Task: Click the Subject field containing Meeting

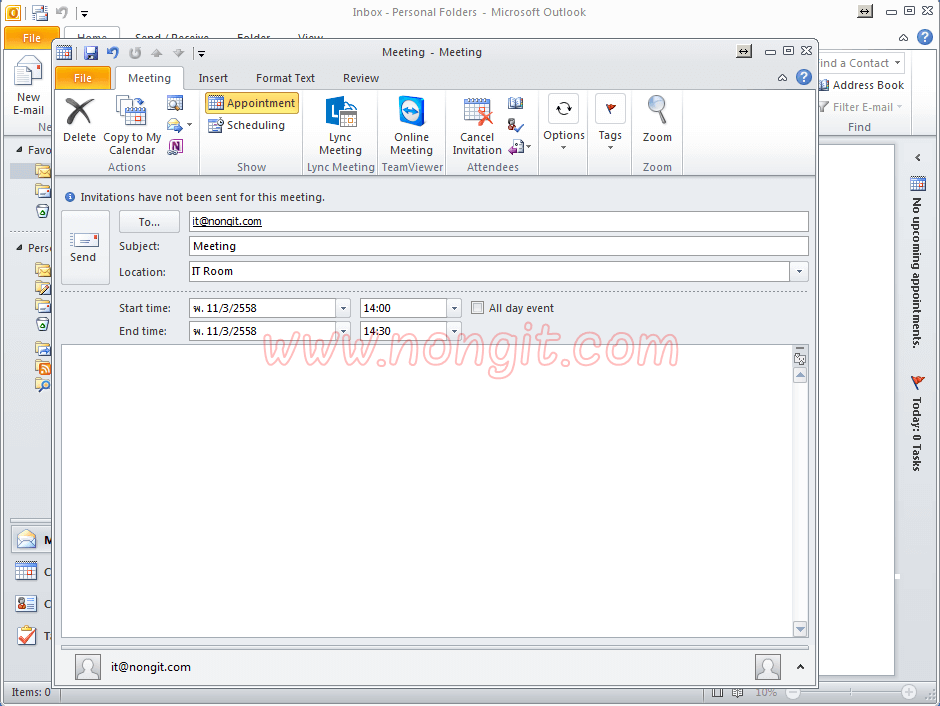Action: point(499,246)
